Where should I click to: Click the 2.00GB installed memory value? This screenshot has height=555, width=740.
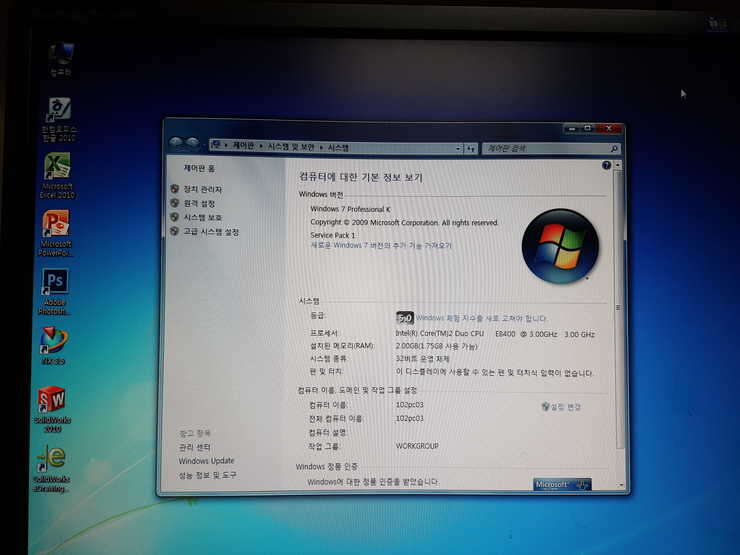pyautogui.click(x=437, y=346)
